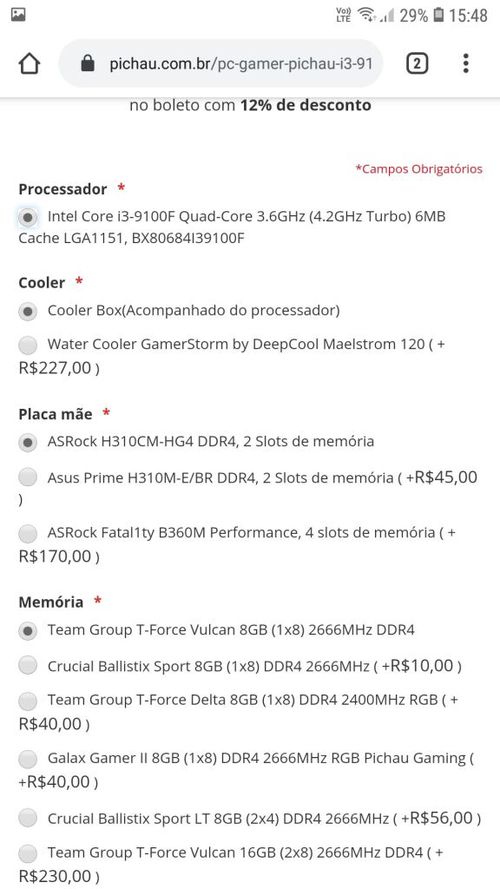Tap the battery icon in status bar
The height and width of the screenshot is (889, 500).
(x=438, y=15)
